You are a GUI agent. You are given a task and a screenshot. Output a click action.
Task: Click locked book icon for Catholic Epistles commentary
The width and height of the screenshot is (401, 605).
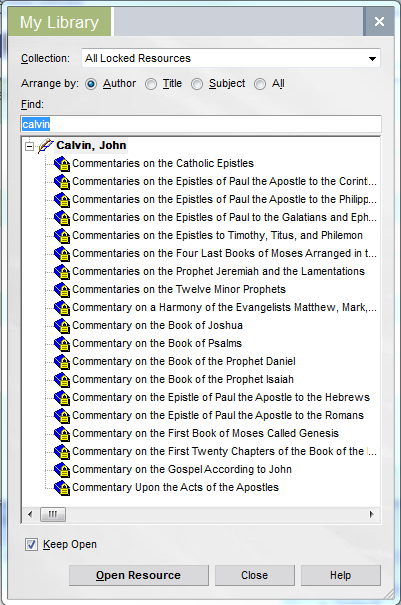[x=62, y=164]
